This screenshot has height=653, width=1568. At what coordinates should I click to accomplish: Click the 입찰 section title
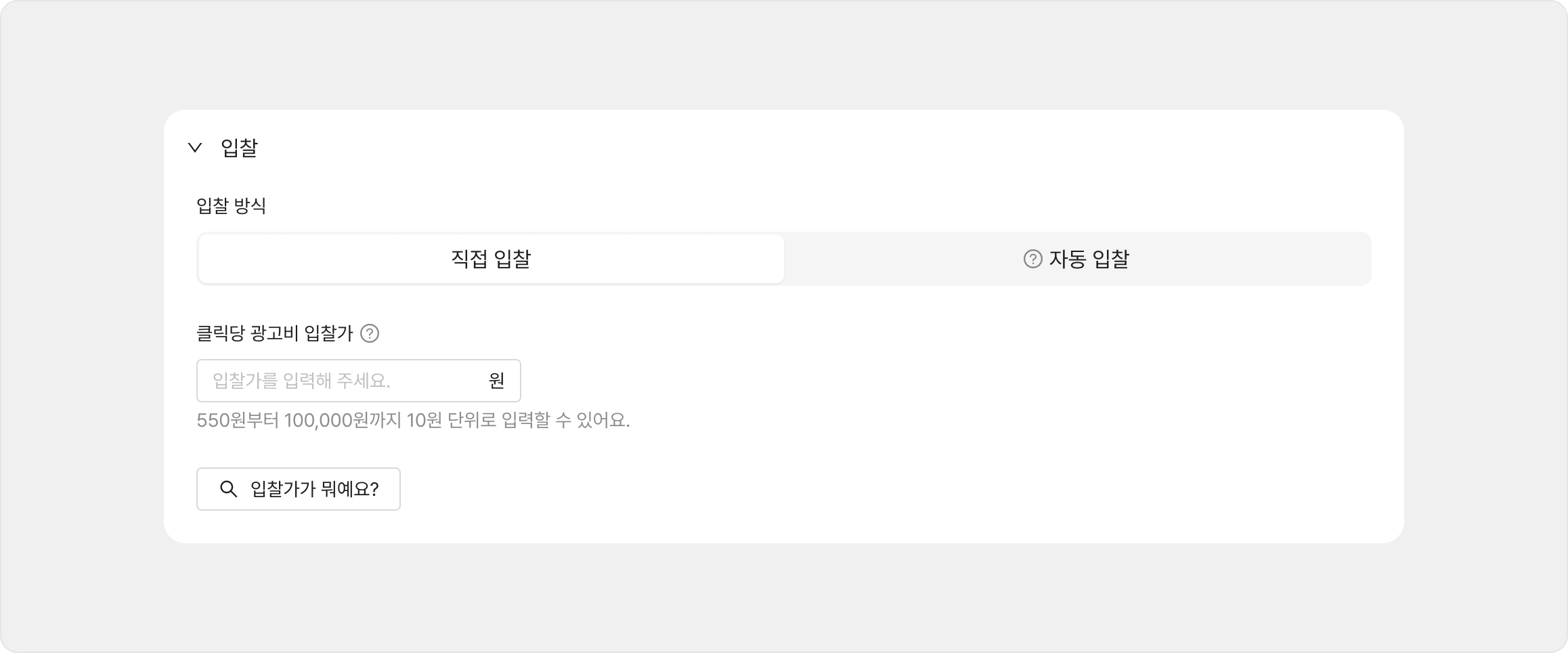click(239, 148)
